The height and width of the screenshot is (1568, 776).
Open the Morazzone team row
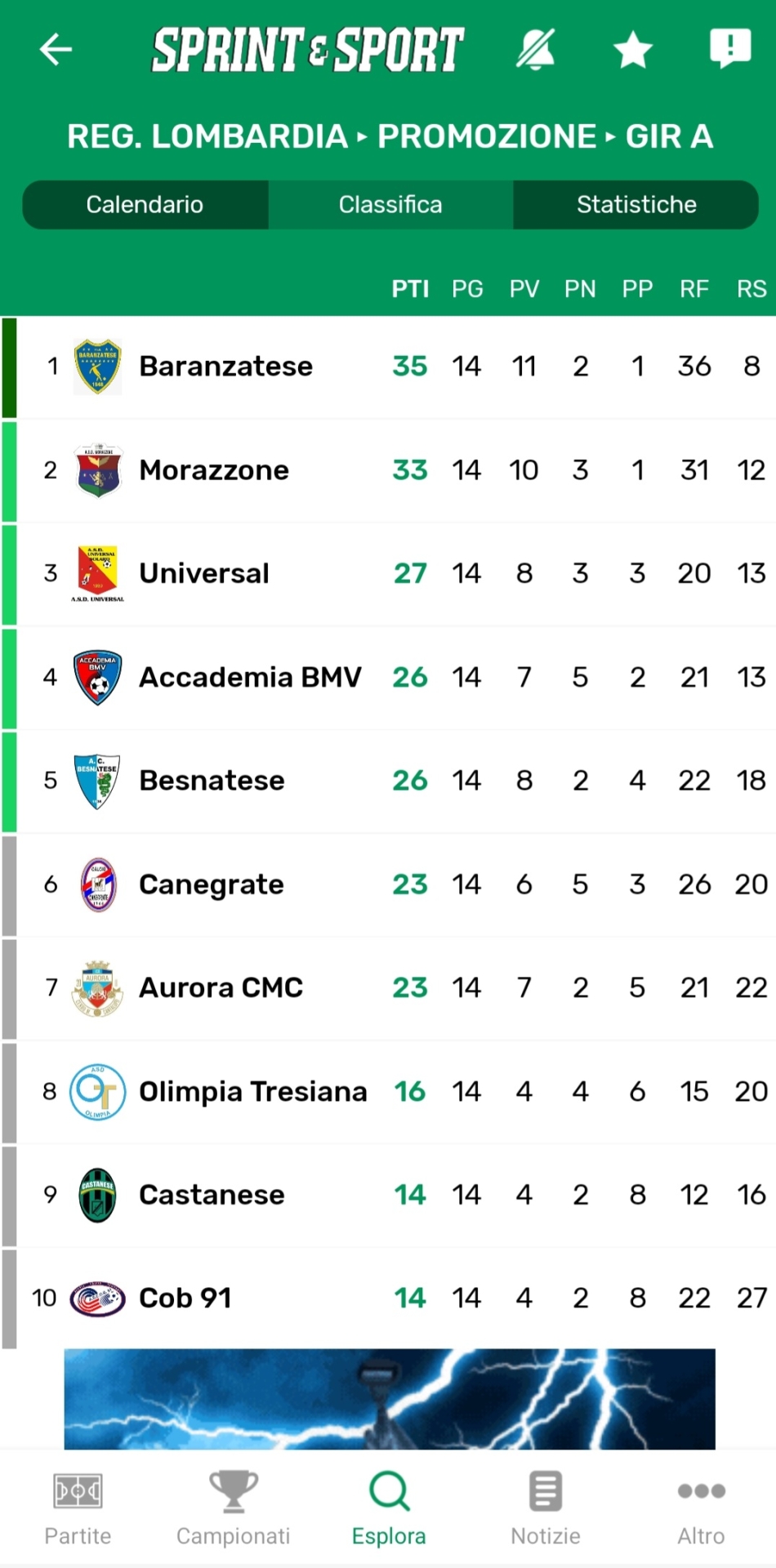(x=214, y=470)
